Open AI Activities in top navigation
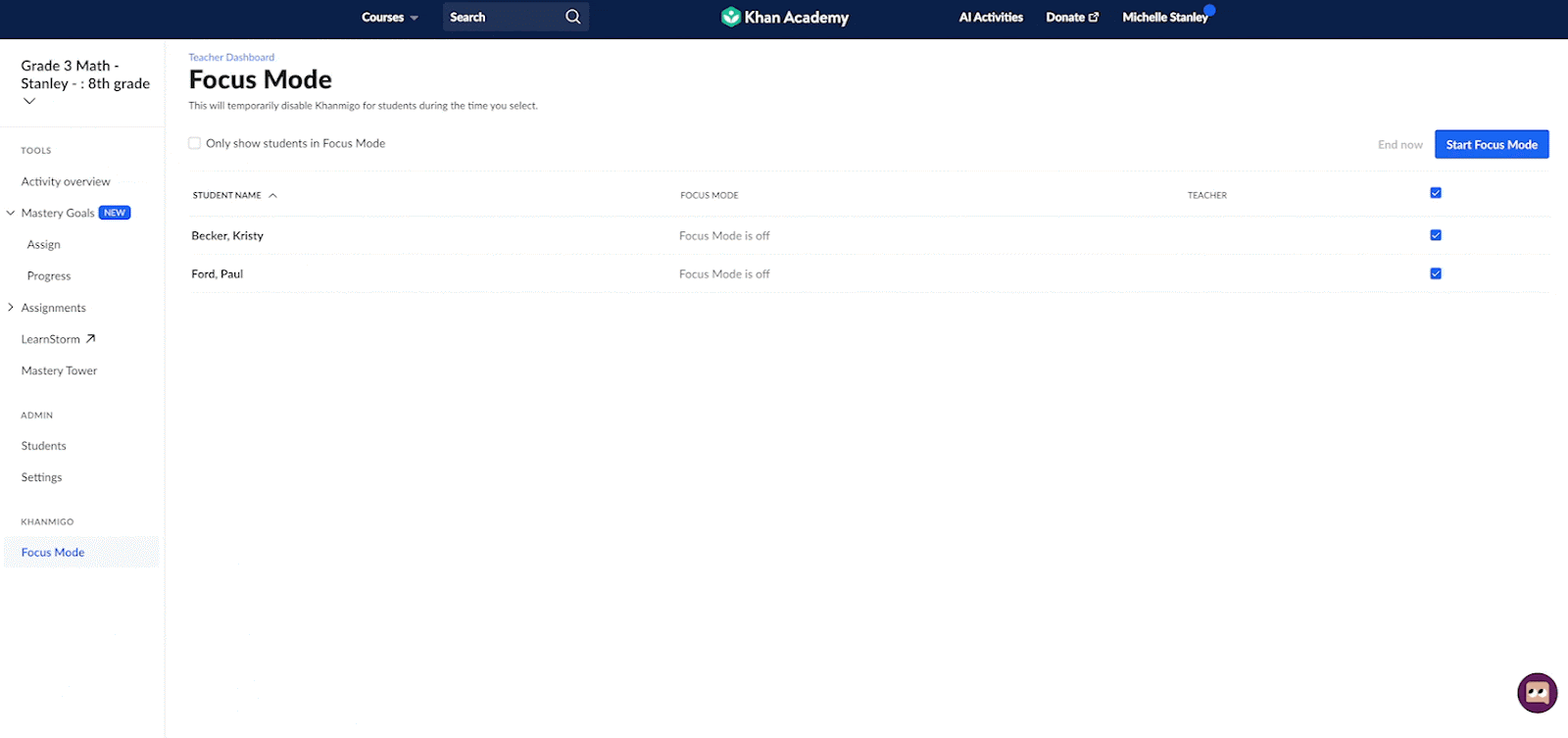Image resolution: width=1568 pixels, height=738 pixels. (991, 18)
